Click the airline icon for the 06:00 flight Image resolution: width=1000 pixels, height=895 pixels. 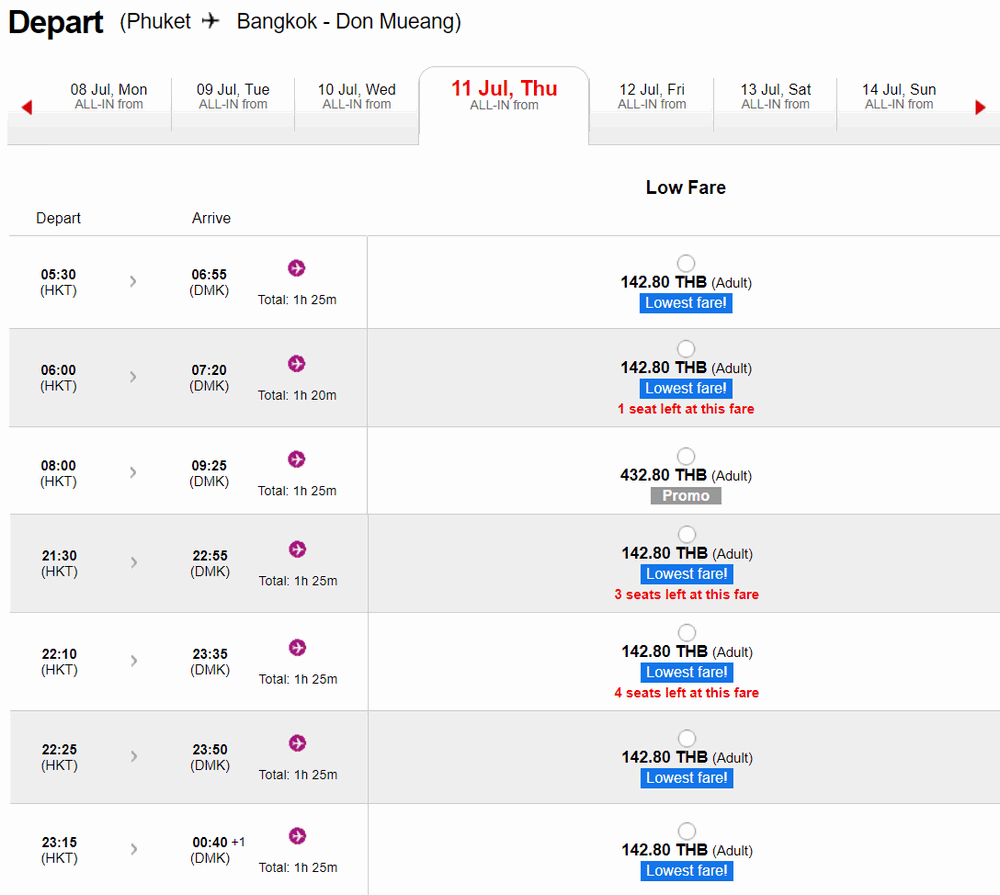(296, 363)
